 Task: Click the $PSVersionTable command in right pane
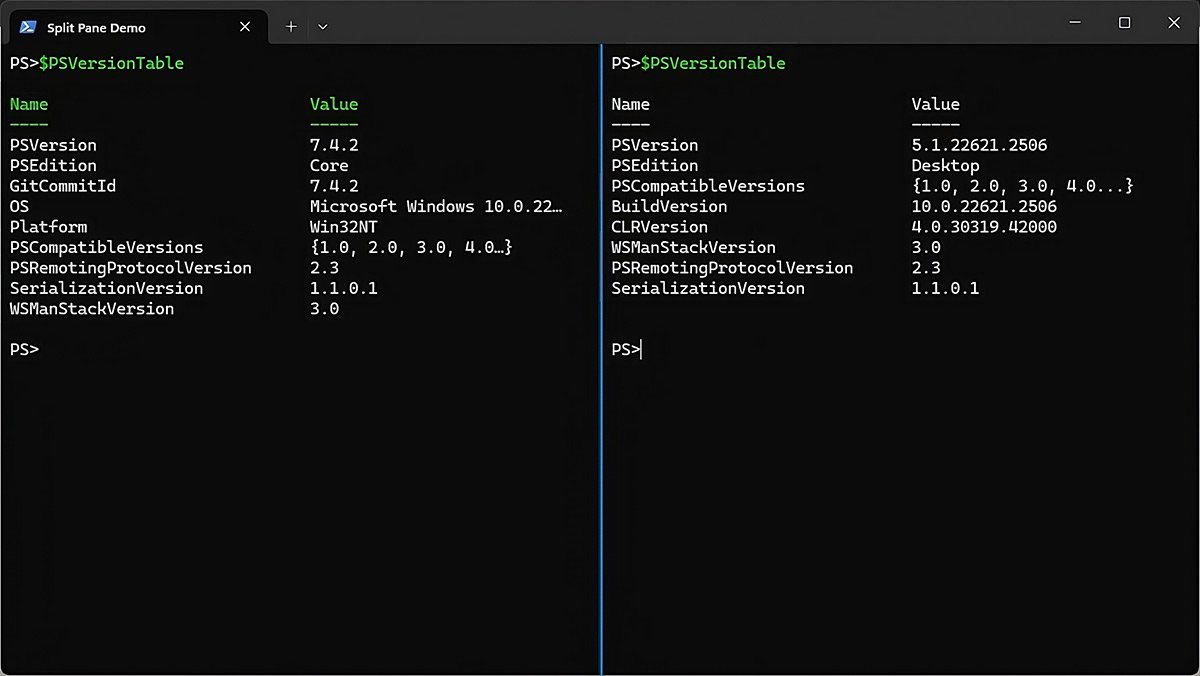point(712,63)
